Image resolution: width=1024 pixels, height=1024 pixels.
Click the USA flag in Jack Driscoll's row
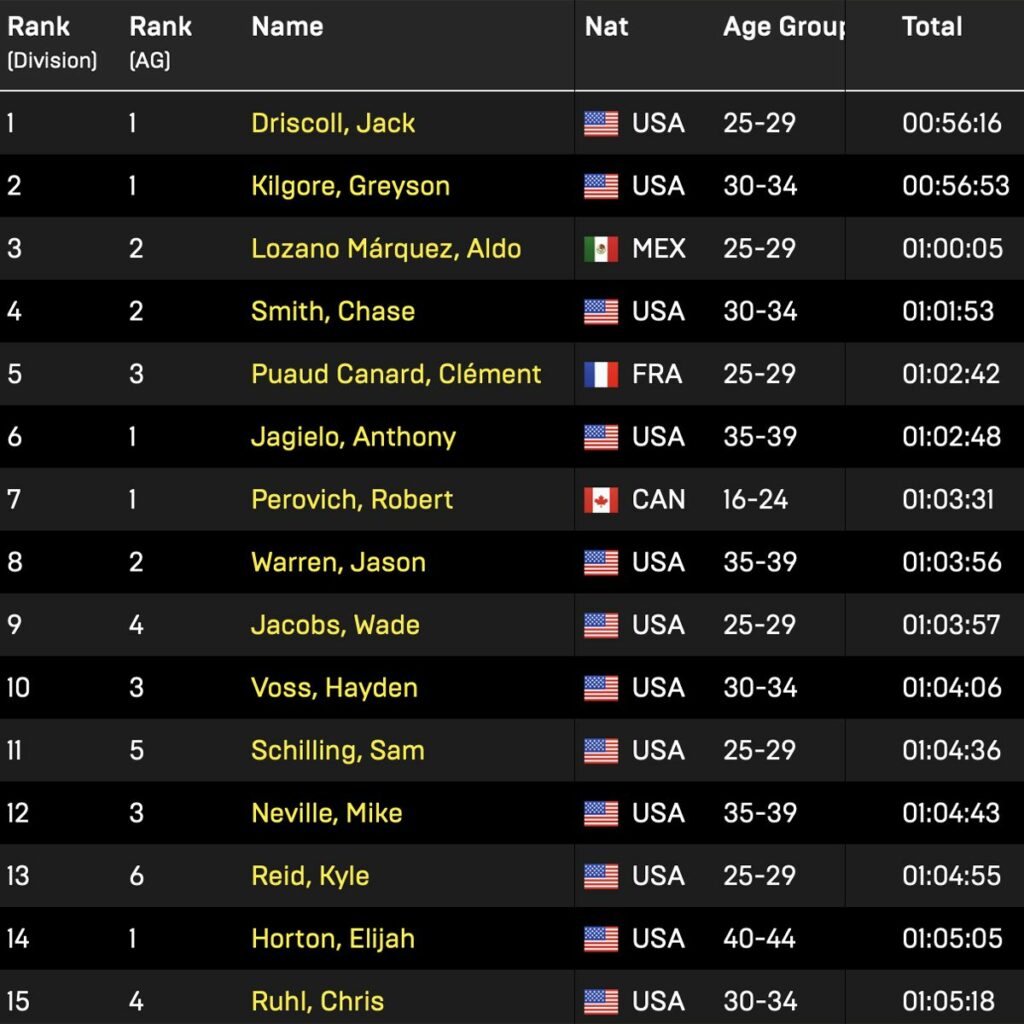pyautogui.click(x=601, y=124)
